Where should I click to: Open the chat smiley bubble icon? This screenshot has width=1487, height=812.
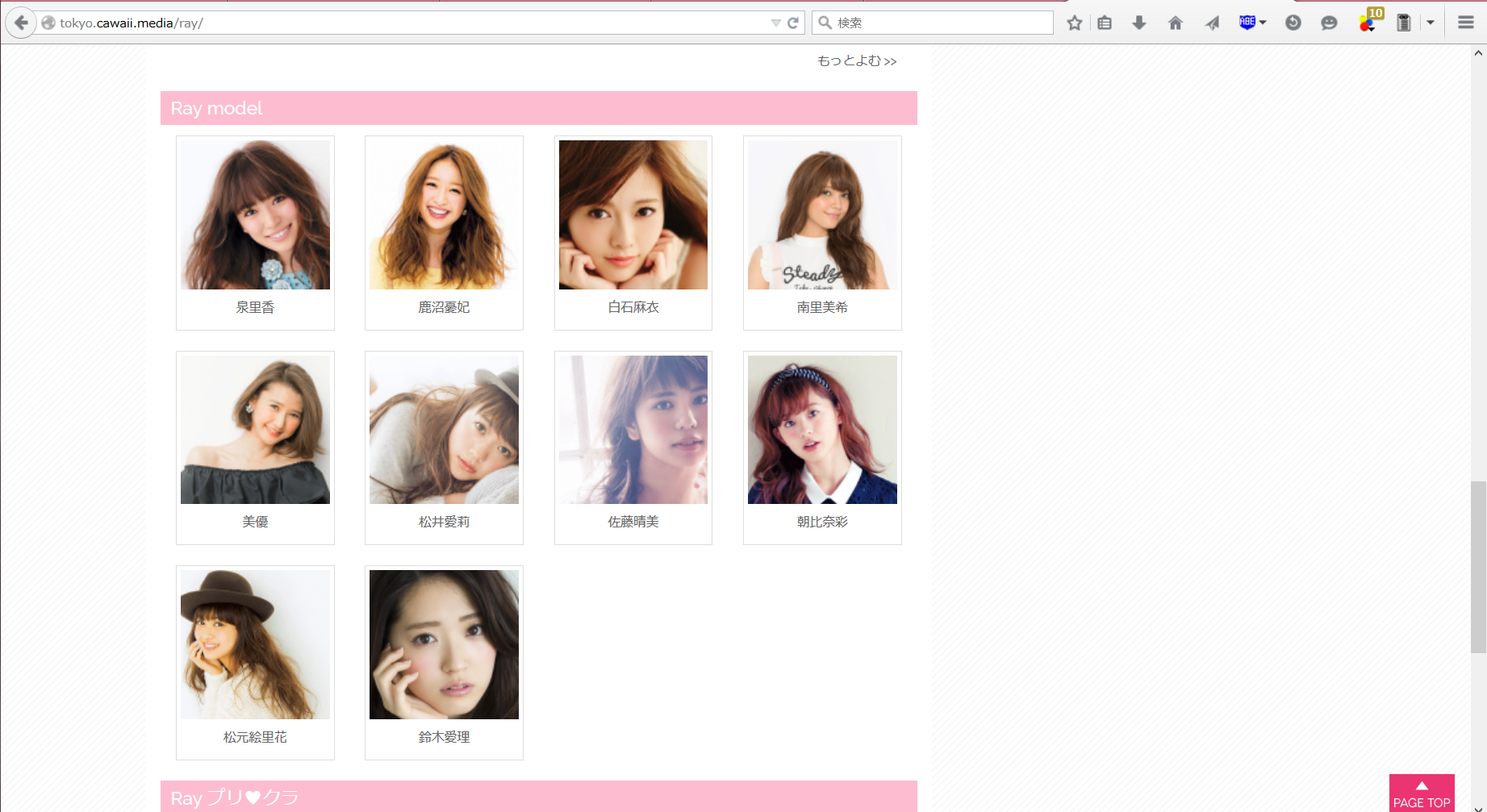(x=1329, y=23)
